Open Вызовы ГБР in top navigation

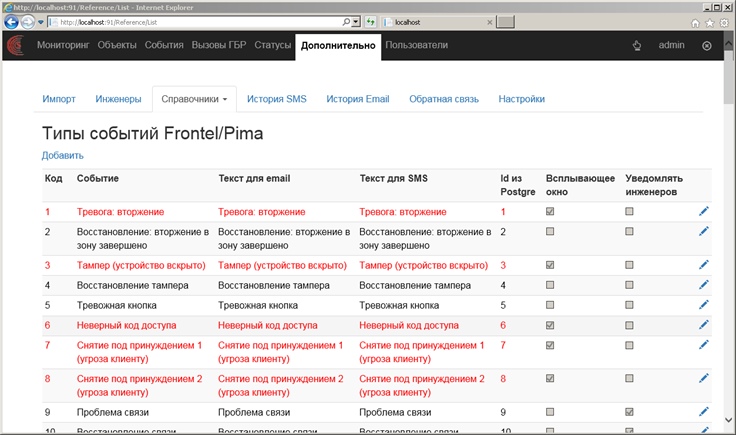coord(219,45)
